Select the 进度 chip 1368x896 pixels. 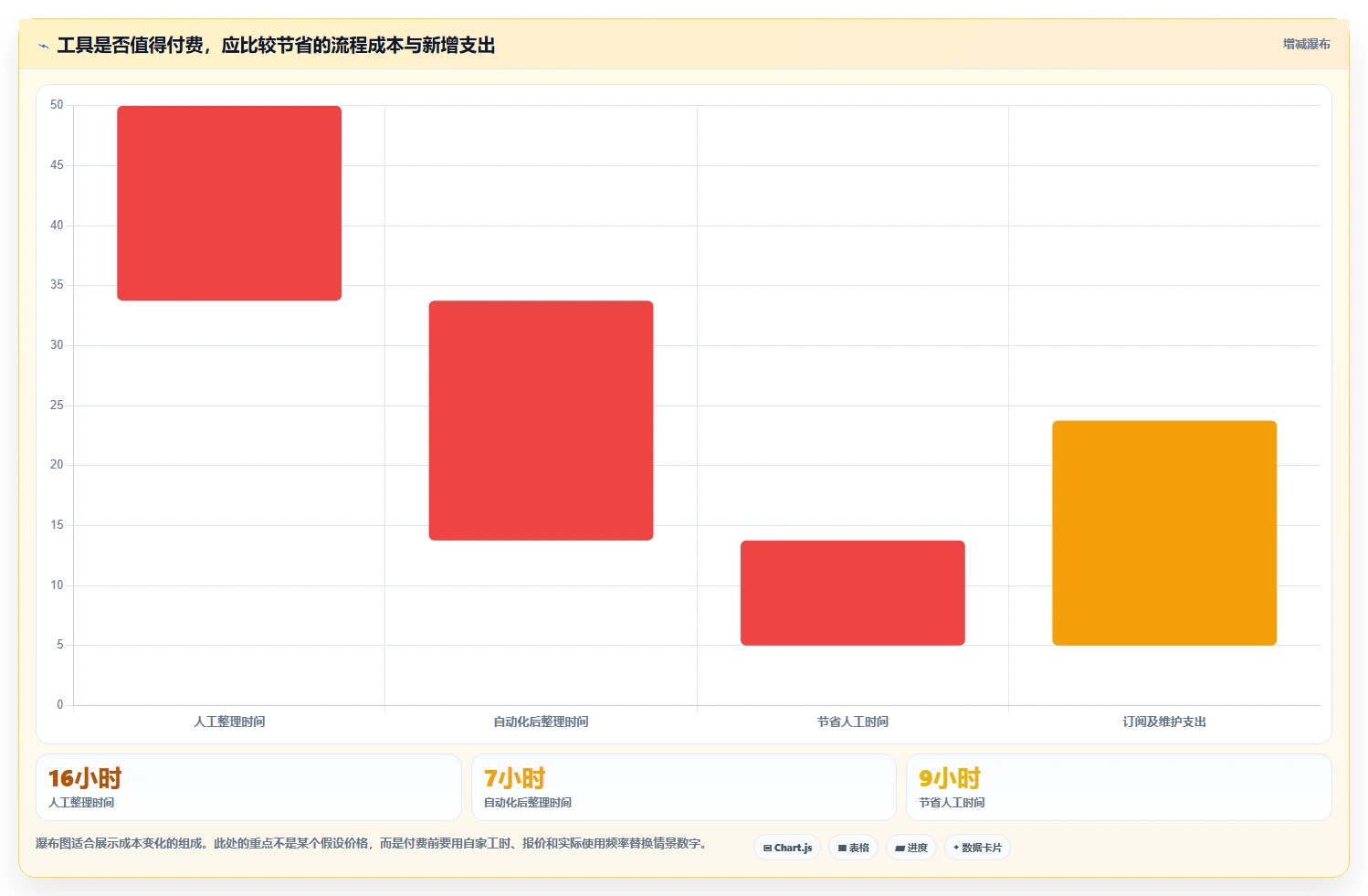(910, 848)
